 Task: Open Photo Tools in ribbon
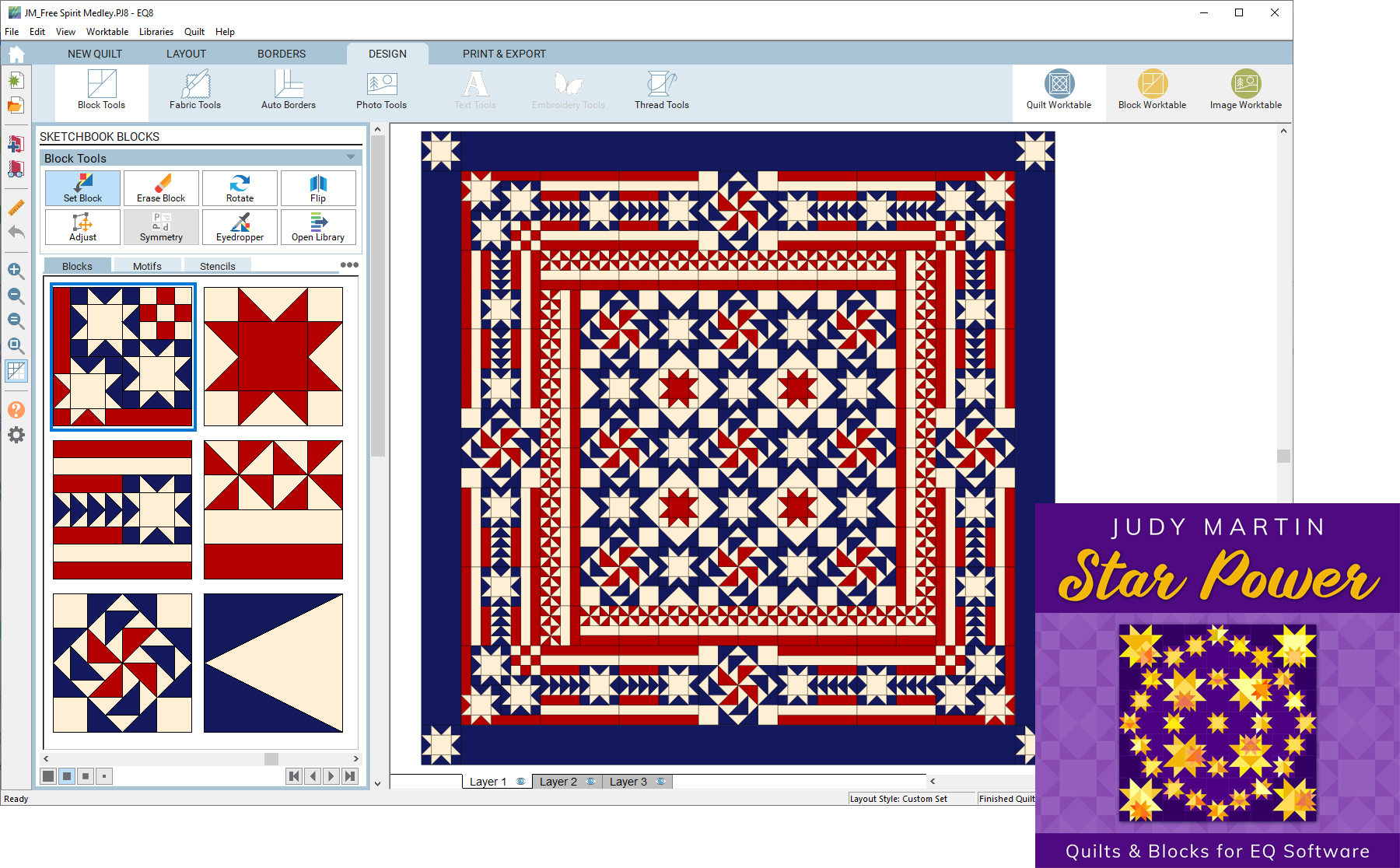(382, 91)
